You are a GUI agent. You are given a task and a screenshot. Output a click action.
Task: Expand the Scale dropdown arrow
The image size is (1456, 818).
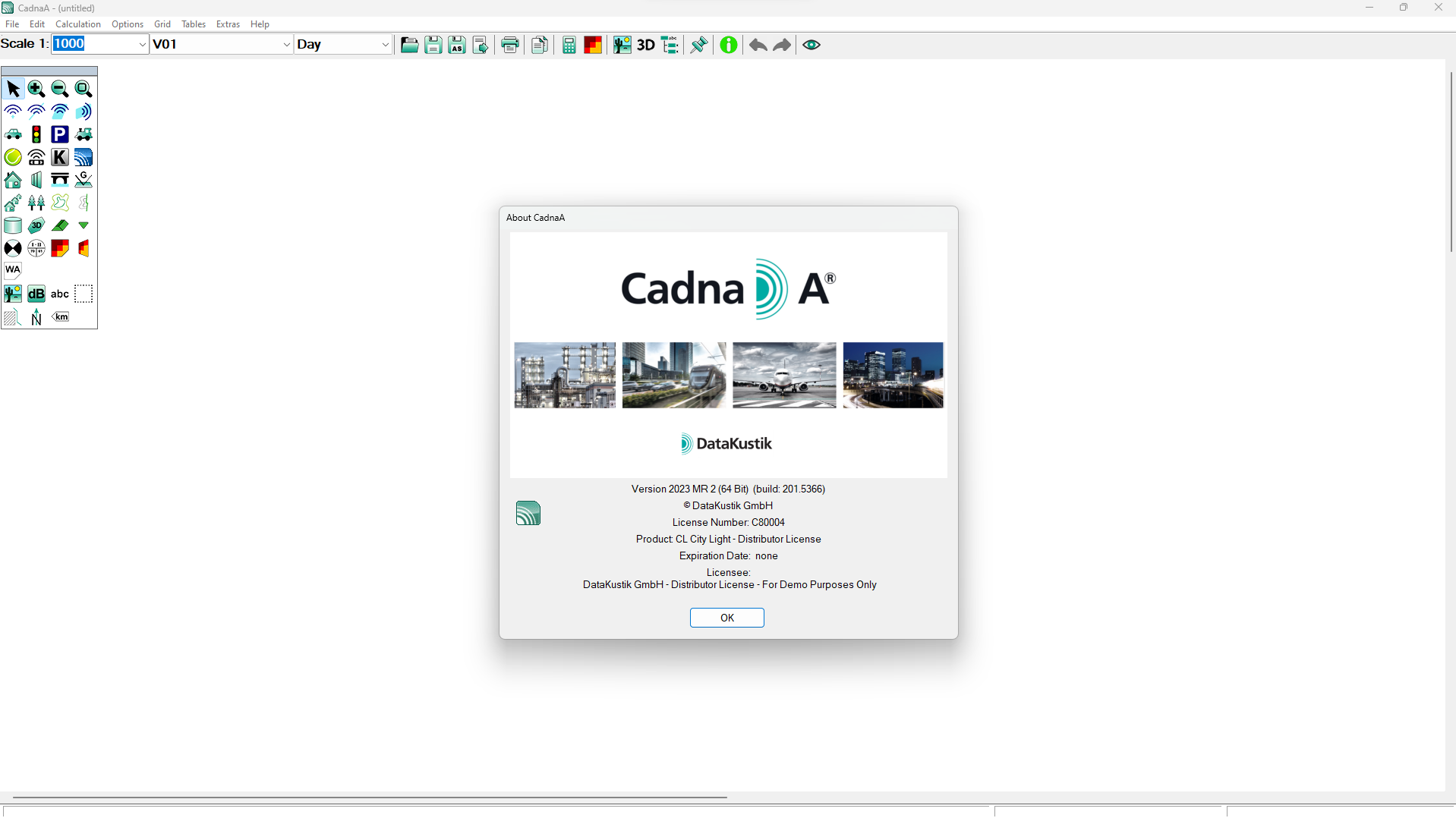(142, 45)
